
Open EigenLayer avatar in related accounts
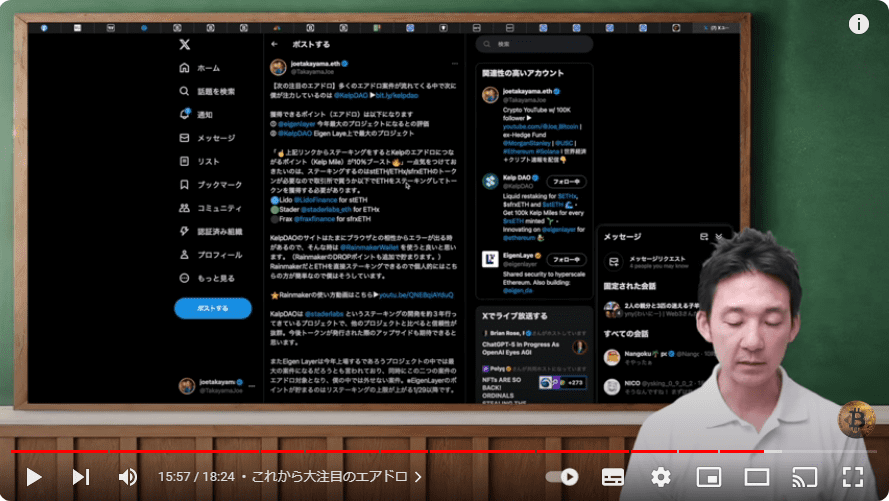tap(490, 259)
